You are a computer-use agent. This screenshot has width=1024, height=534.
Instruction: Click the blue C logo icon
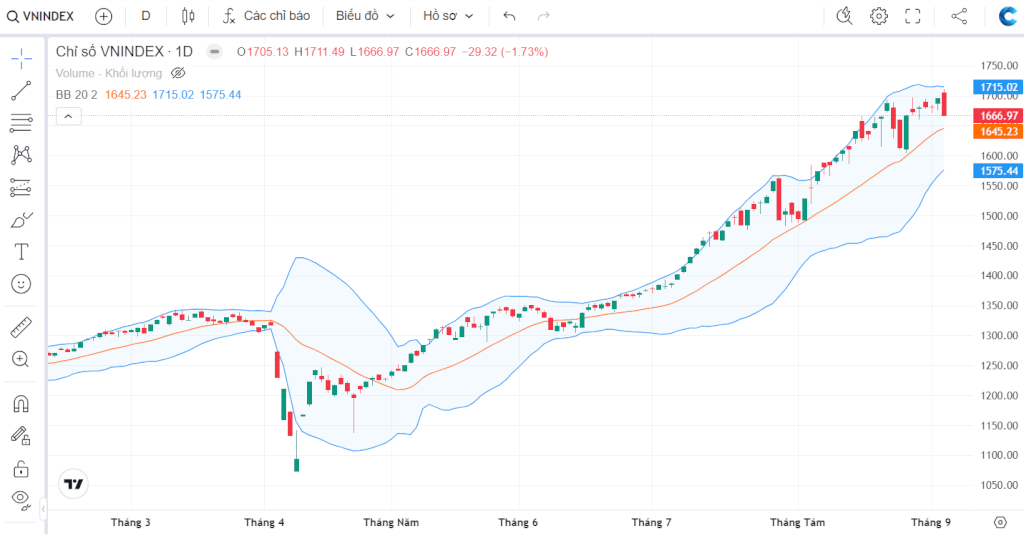[1008, 16]
